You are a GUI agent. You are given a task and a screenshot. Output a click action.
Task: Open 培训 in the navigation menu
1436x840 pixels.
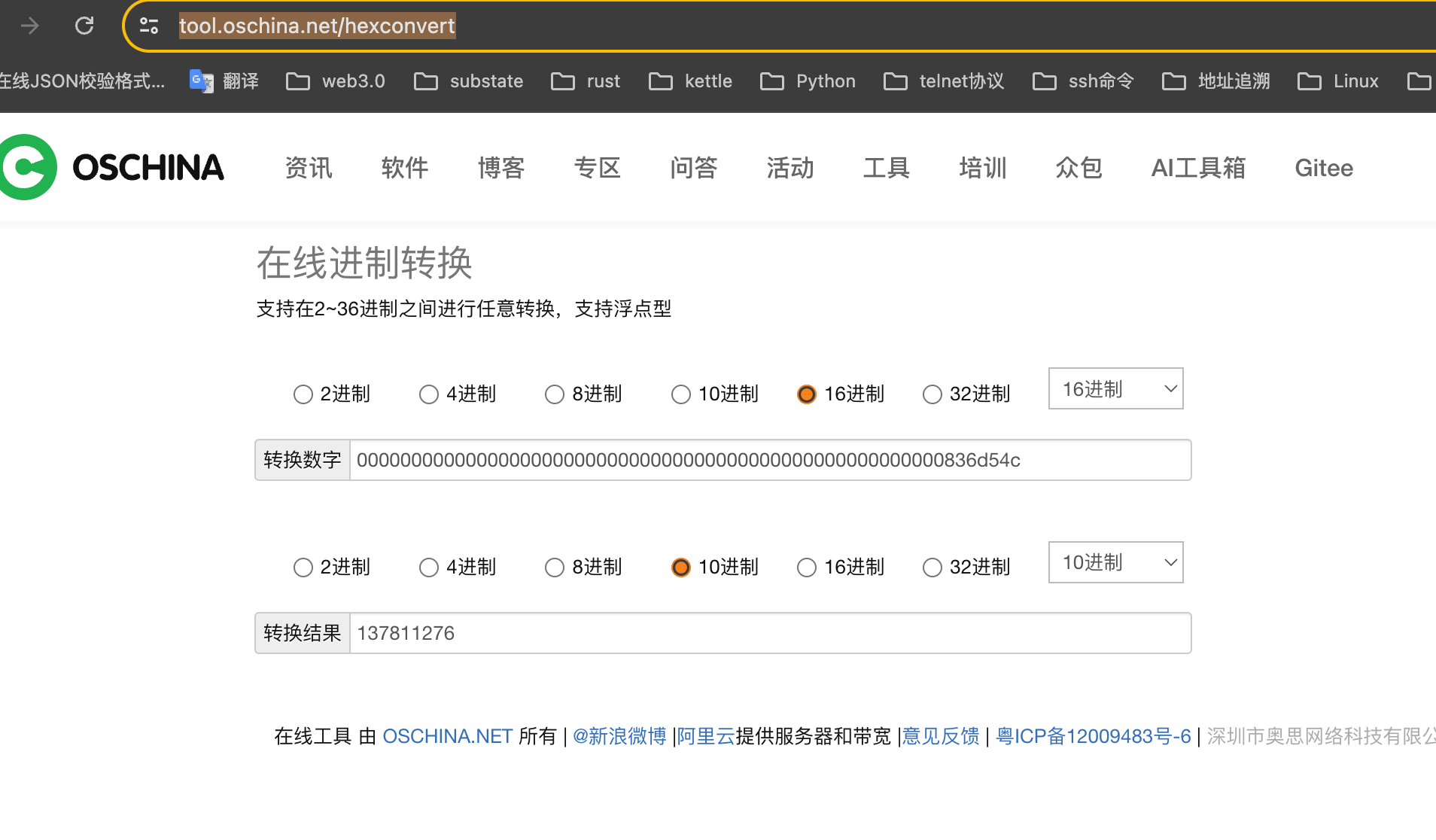coord(983,168)
